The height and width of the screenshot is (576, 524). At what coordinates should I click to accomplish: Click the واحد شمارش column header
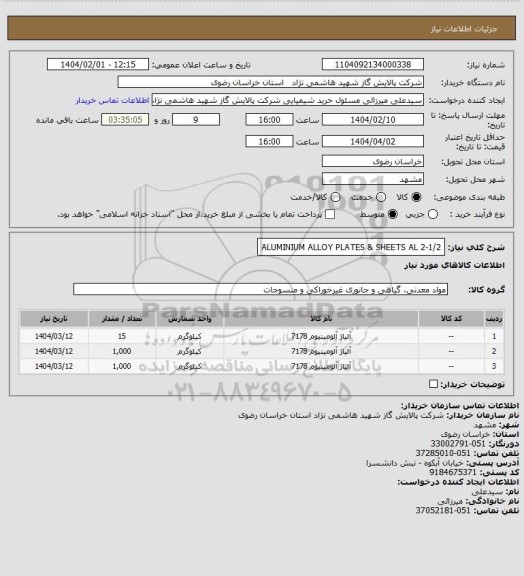coord(190,318)
